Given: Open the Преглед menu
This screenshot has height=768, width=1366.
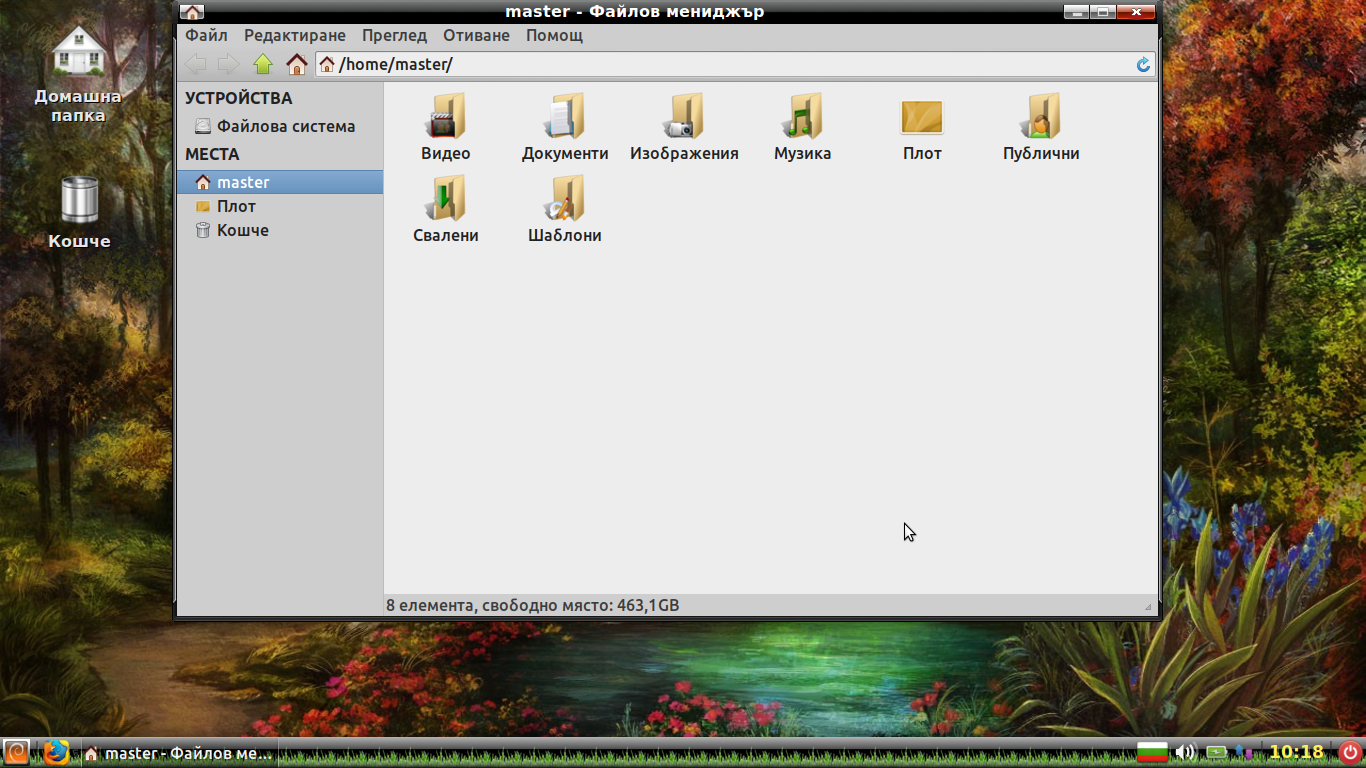Looking at the screenshot, I should [x=394, y=35].
